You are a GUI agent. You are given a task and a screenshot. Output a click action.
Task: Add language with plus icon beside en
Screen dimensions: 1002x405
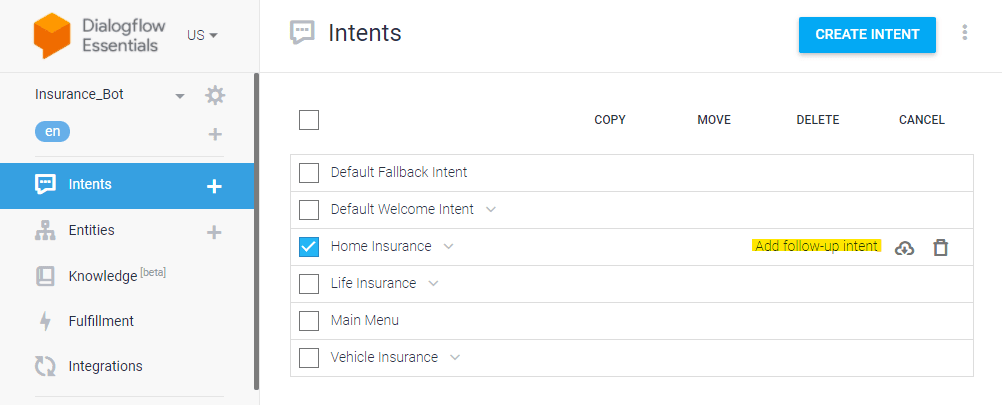coord(215,134)
